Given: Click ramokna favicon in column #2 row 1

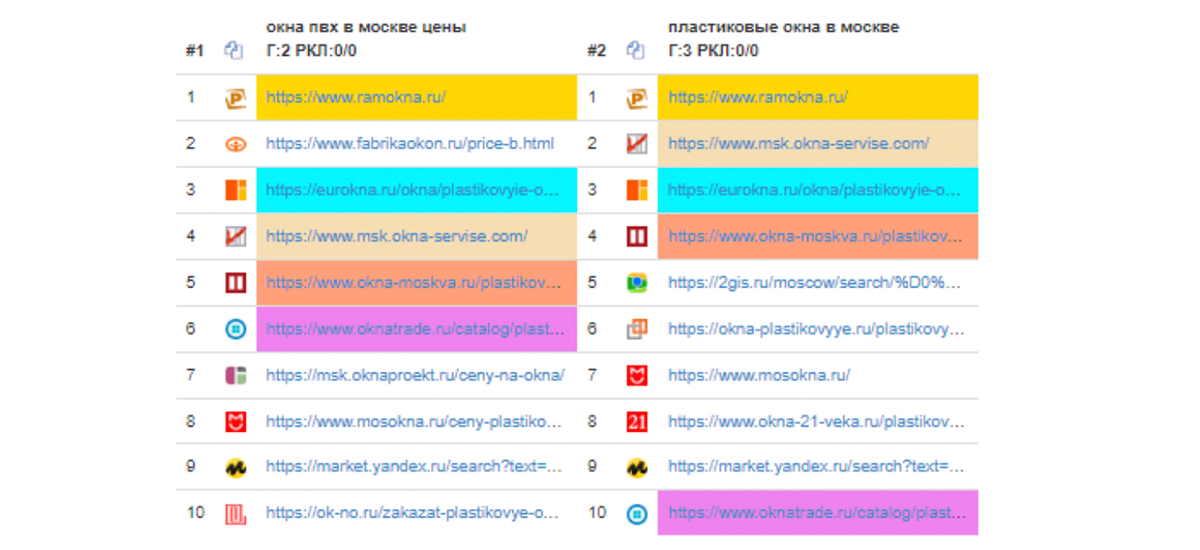Looking at the screenshot, I should (x=637, y=98).
